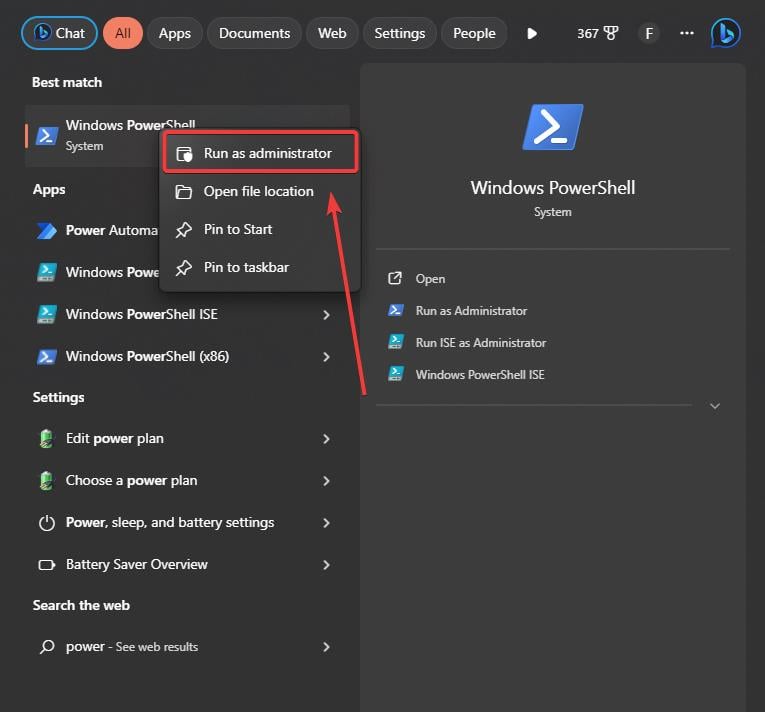Click the Windows PowerShell (x86) icon
Viewport: 765px width, 712px height.
47,357
